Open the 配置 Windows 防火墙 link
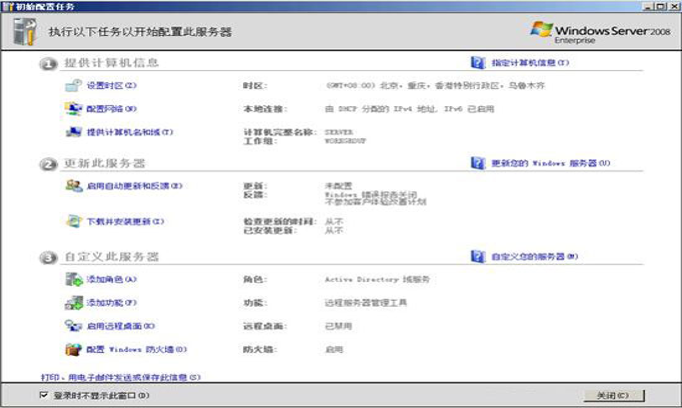The width and height of the screenshot is (682, 408). pos(136,349)
